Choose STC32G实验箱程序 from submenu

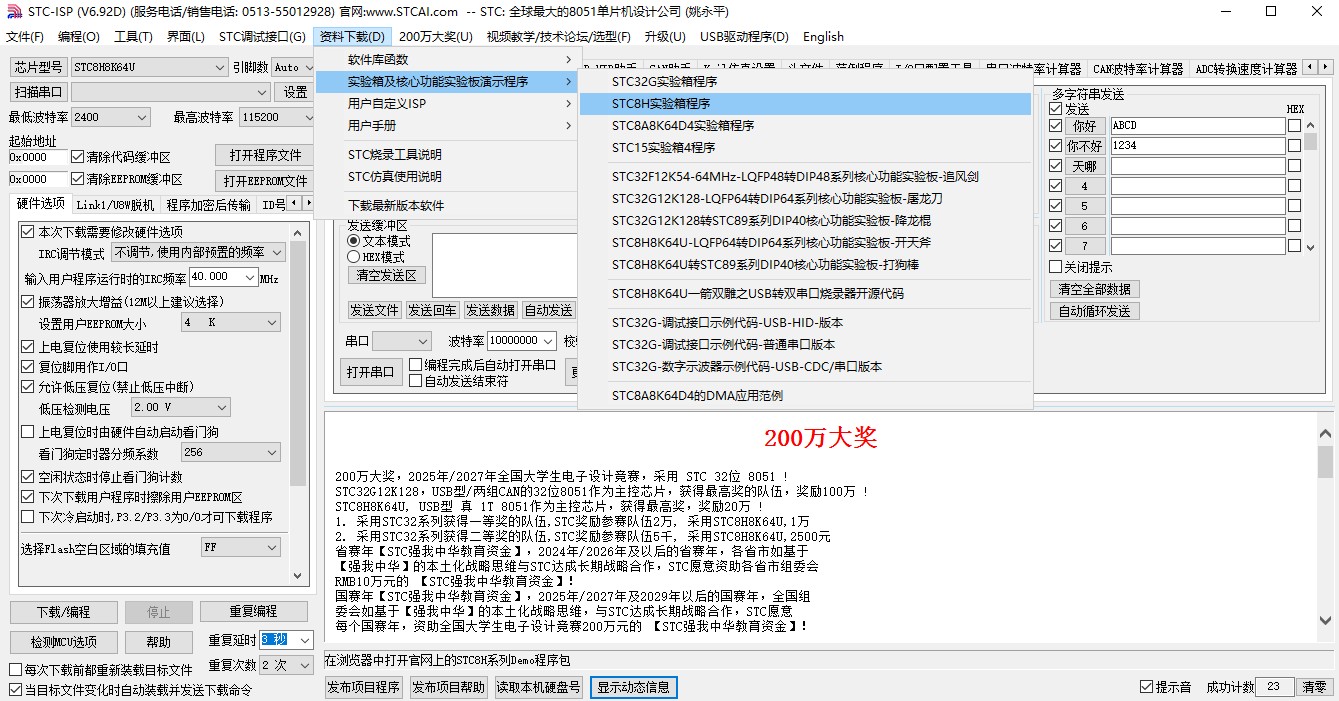(x=805, y=81)
